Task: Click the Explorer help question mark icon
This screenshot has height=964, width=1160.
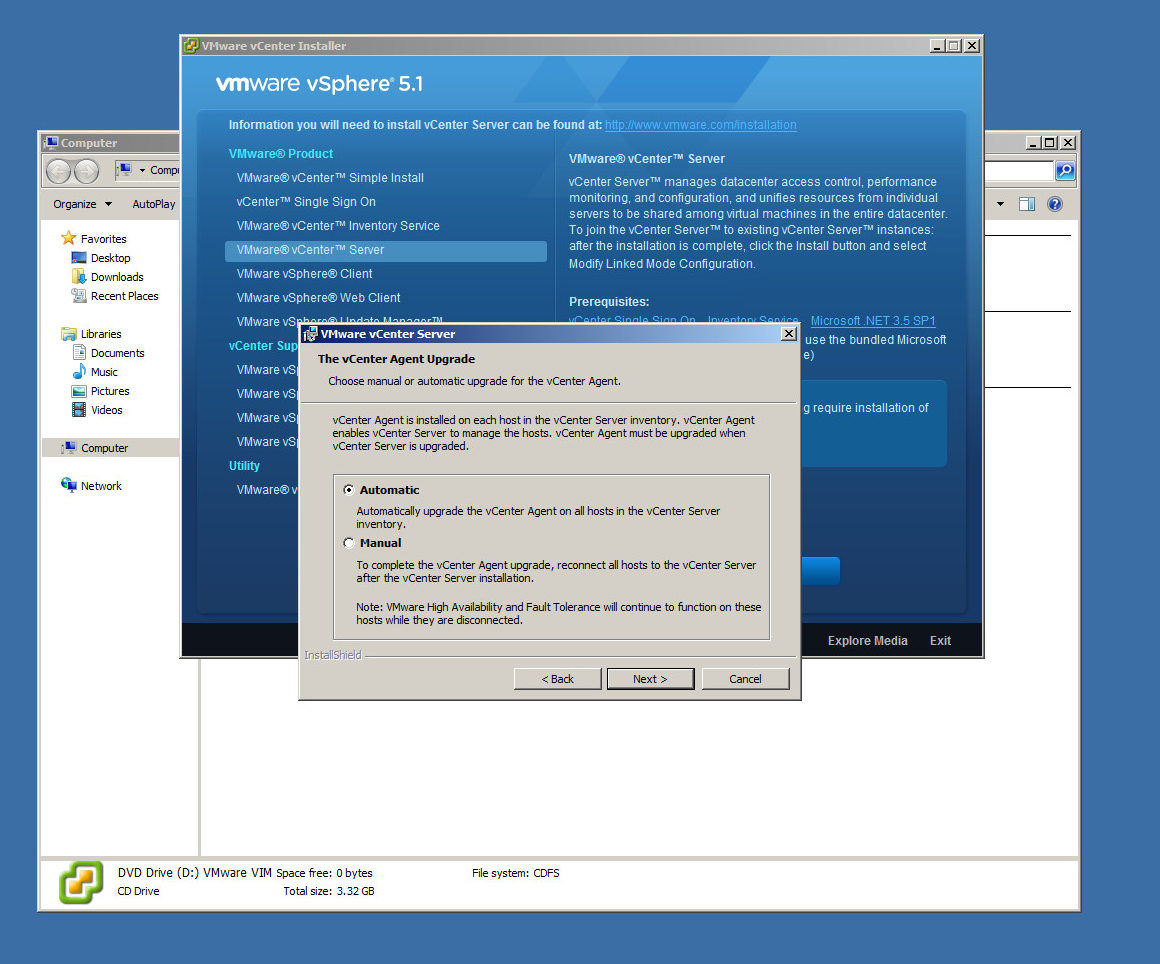Action: tap(1054, 204)
